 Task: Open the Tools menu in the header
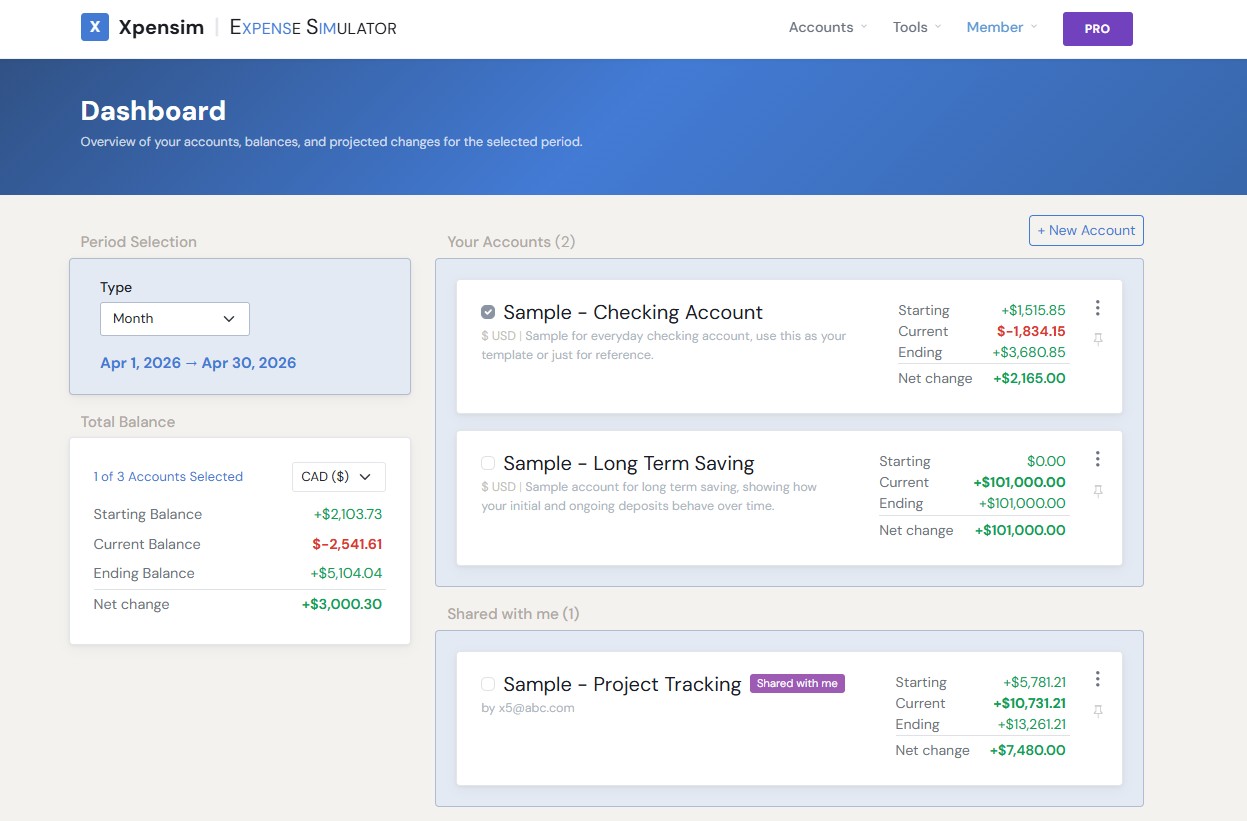coord(917,27)
